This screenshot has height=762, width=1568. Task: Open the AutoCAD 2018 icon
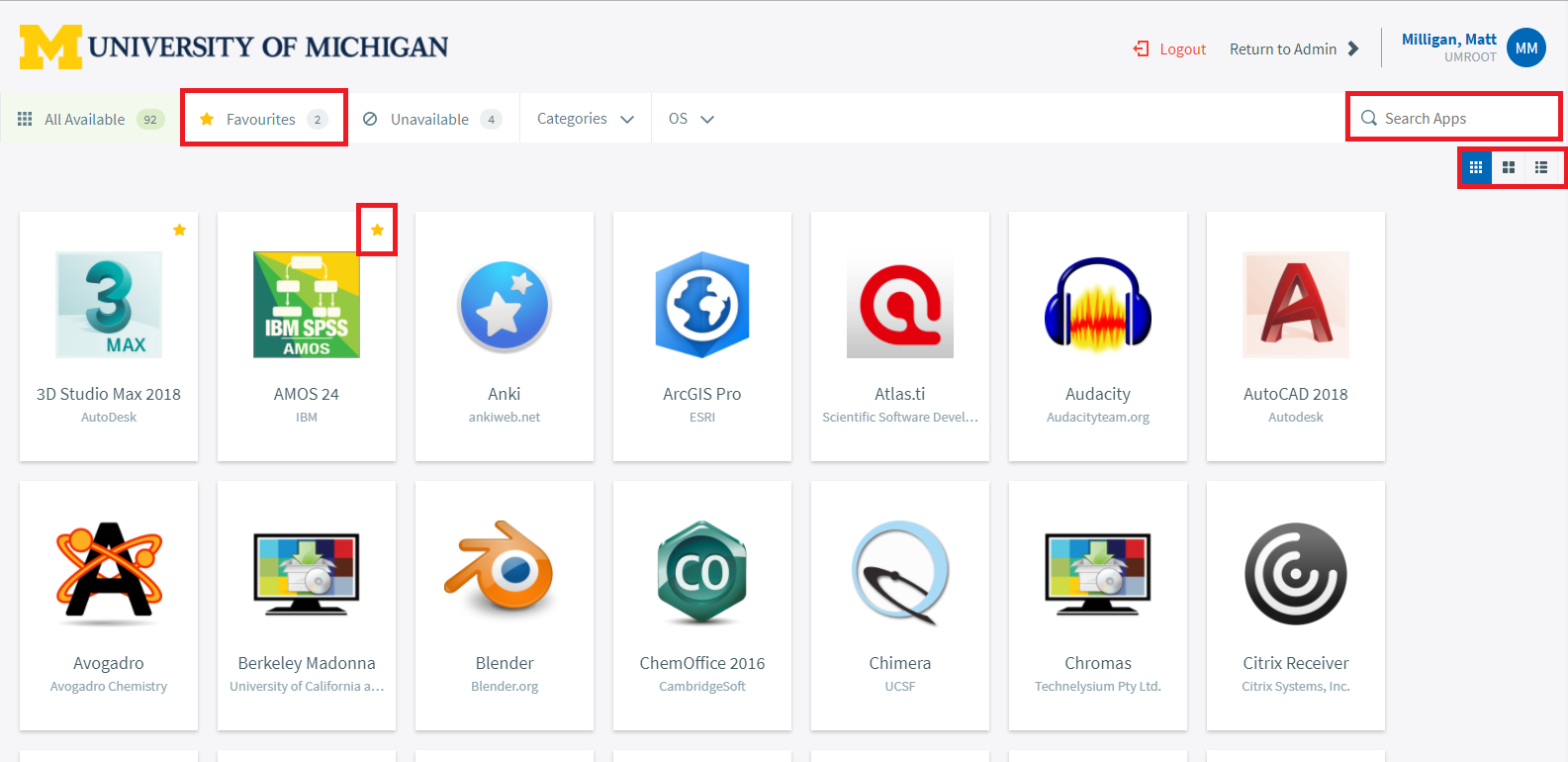1296,305
